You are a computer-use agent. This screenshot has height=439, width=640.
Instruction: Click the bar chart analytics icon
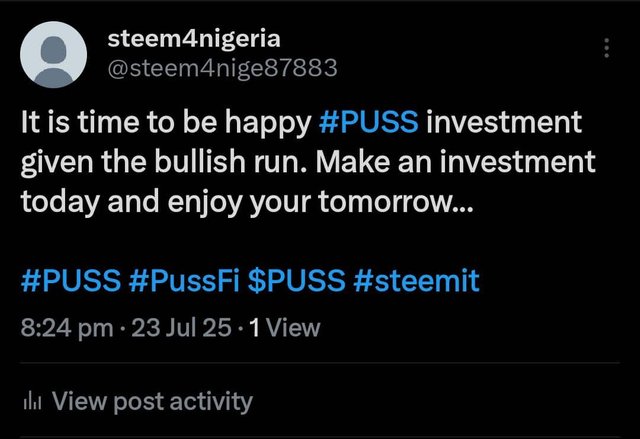tap(33, 401)
